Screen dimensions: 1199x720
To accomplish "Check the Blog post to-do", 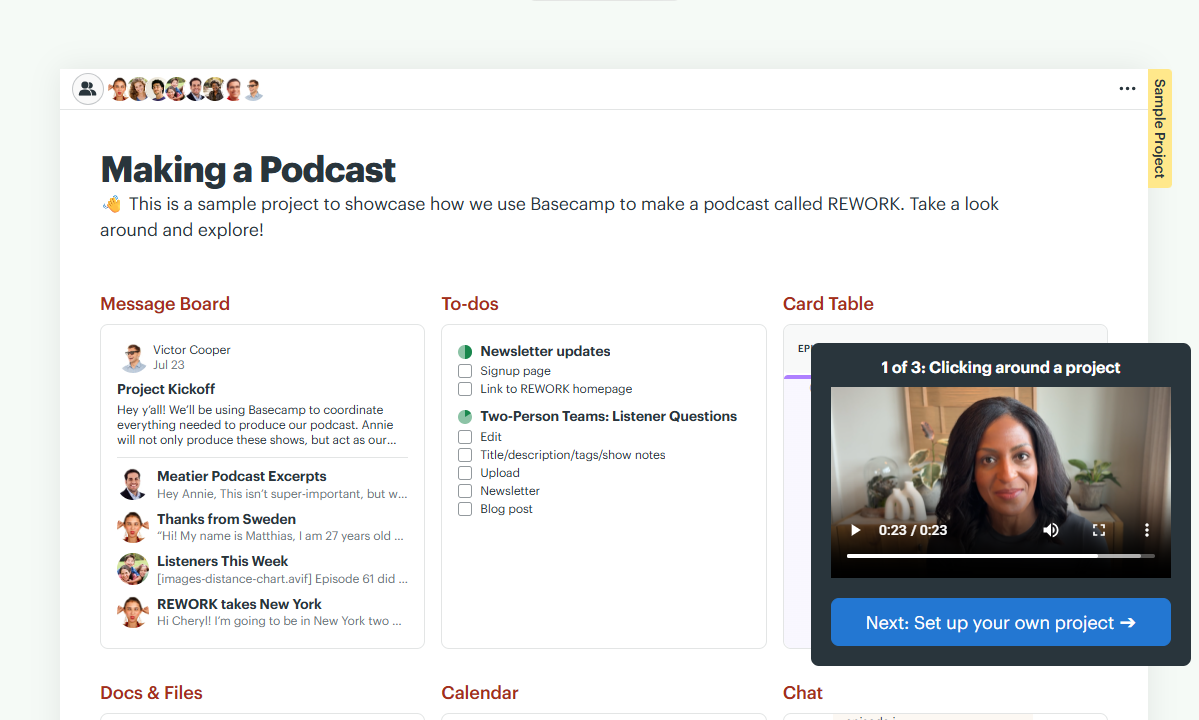I will [465, 509].
